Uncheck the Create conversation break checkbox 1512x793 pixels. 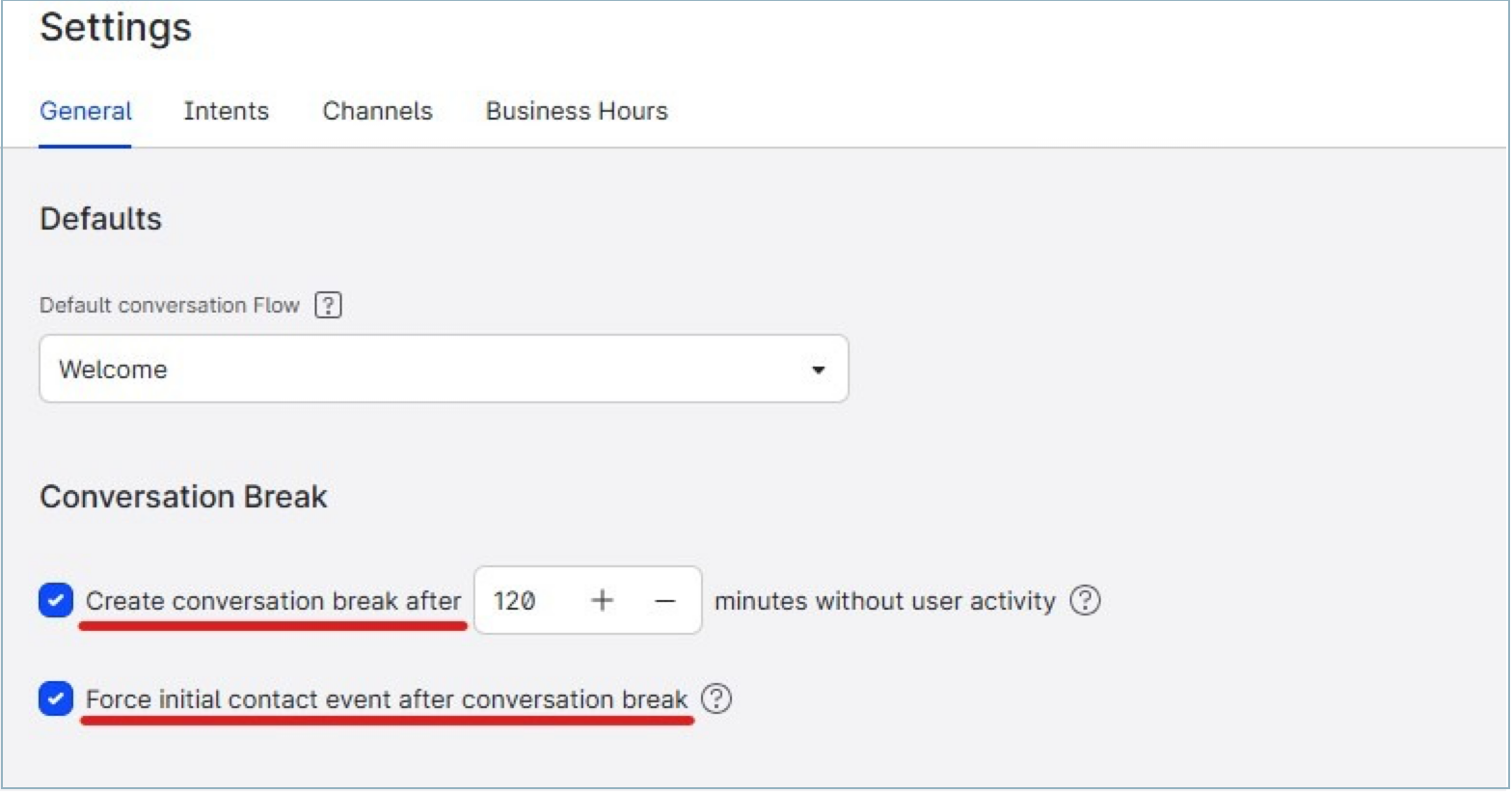click(x=56, y=600)
